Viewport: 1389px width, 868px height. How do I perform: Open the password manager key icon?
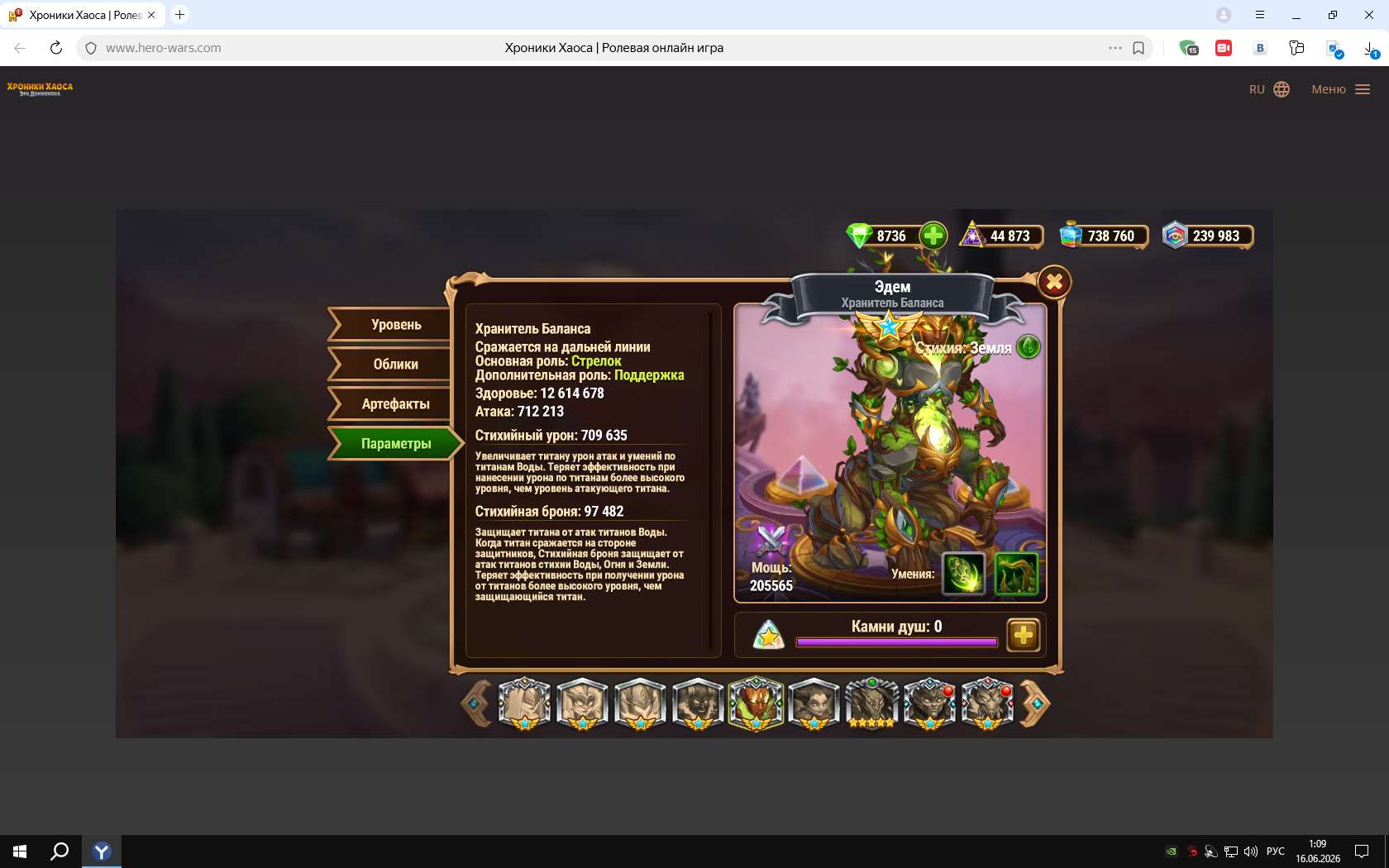(x=1296, y=48)
